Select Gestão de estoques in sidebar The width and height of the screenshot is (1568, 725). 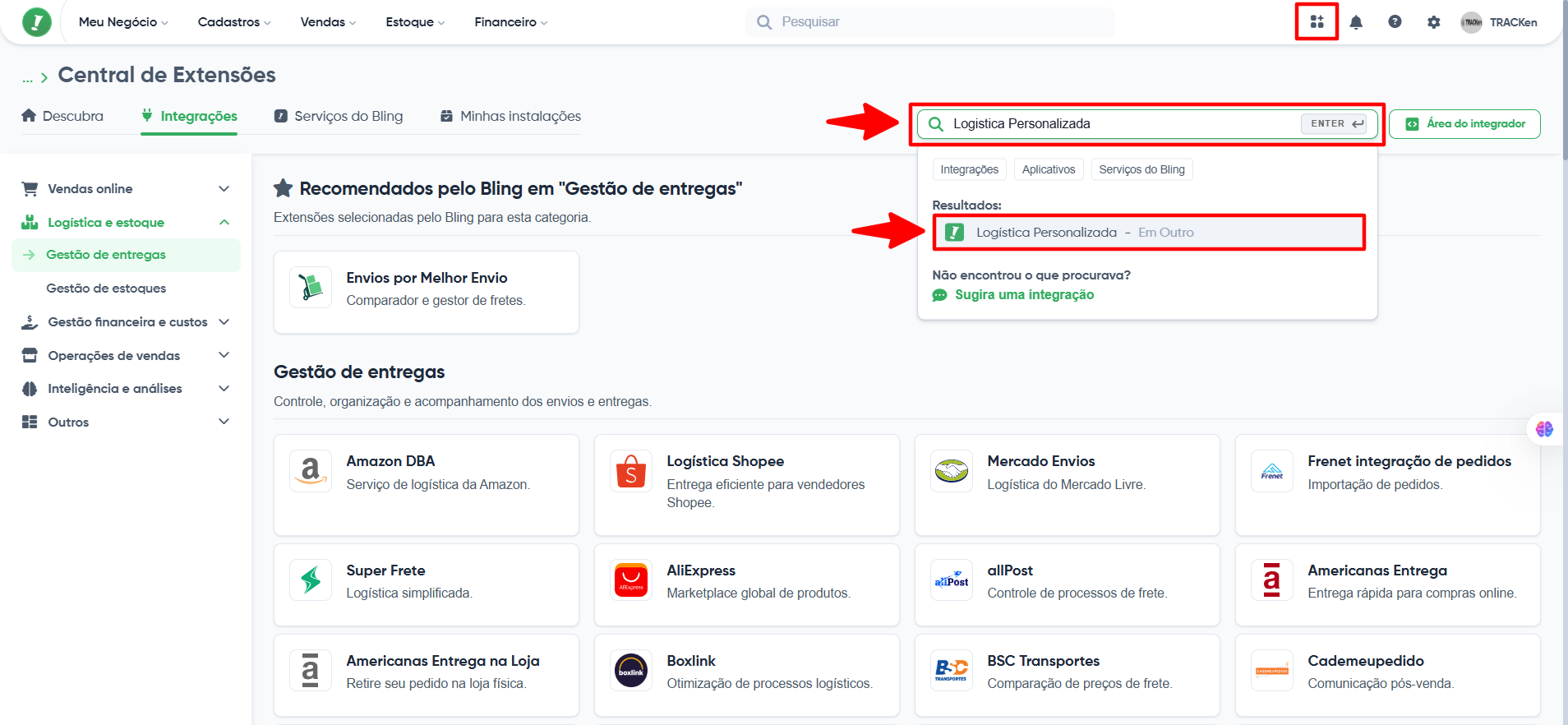click(106, 289)
